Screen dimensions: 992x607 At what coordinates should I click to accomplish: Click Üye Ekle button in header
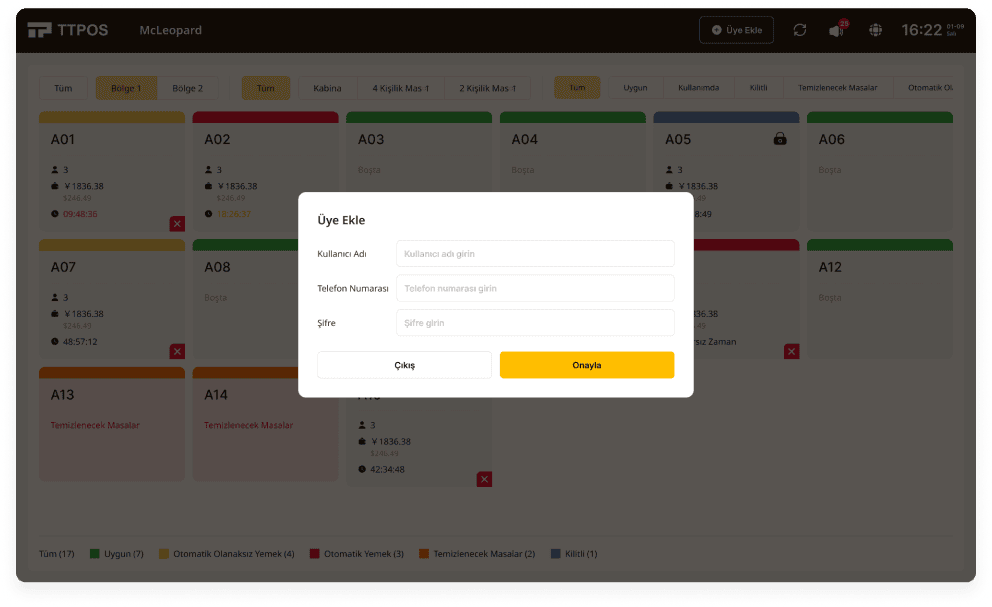click(x=736, y=30)
